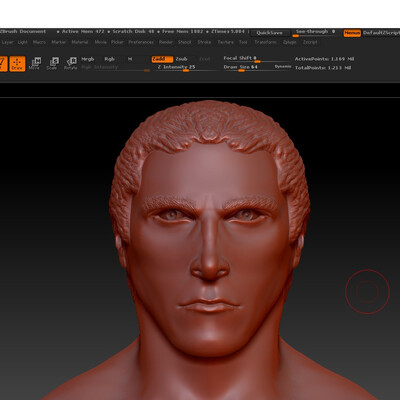Open the Texture menu
The image size is (400, 400).
click(225, 42)
